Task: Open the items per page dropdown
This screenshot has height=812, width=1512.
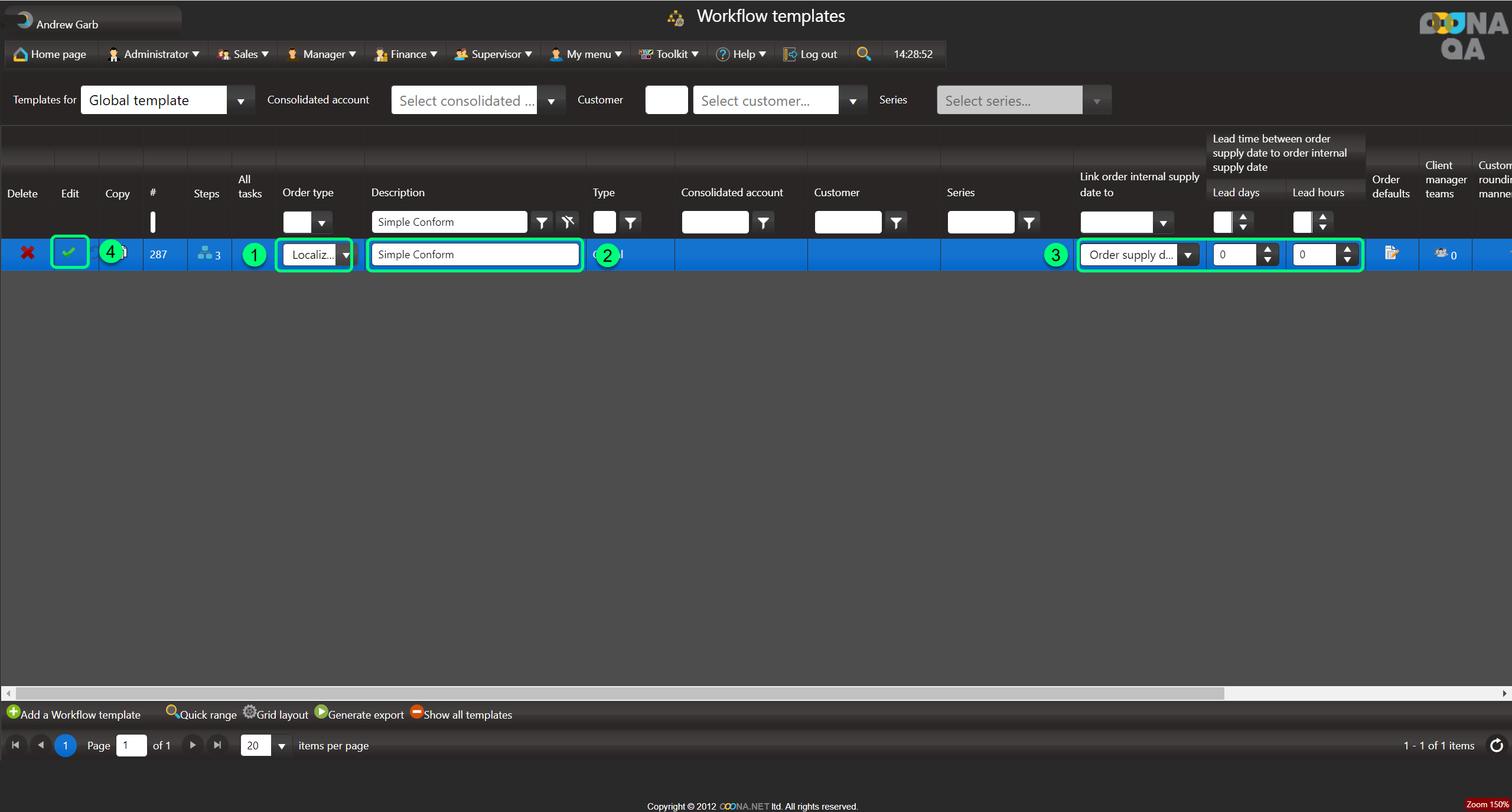Action: coord(282,746)
